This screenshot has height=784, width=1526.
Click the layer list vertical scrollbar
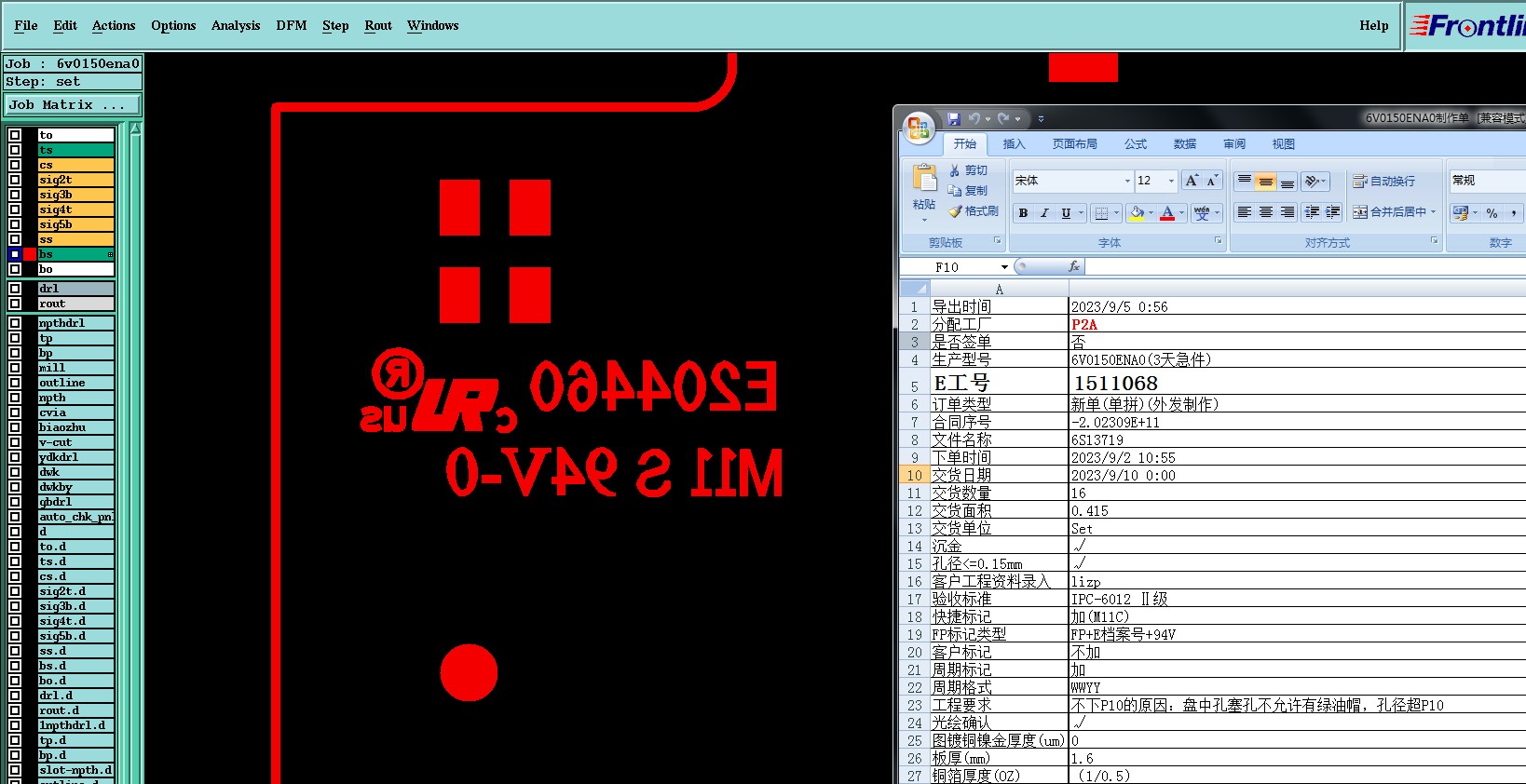[136, 453]
